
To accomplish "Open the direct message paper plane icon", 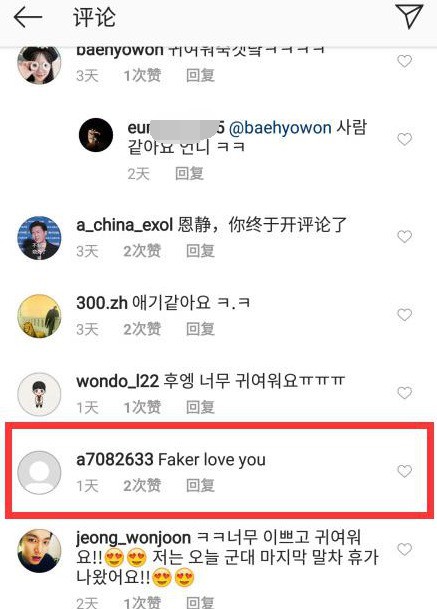I will pyautogui.click(x=409, y=16).
